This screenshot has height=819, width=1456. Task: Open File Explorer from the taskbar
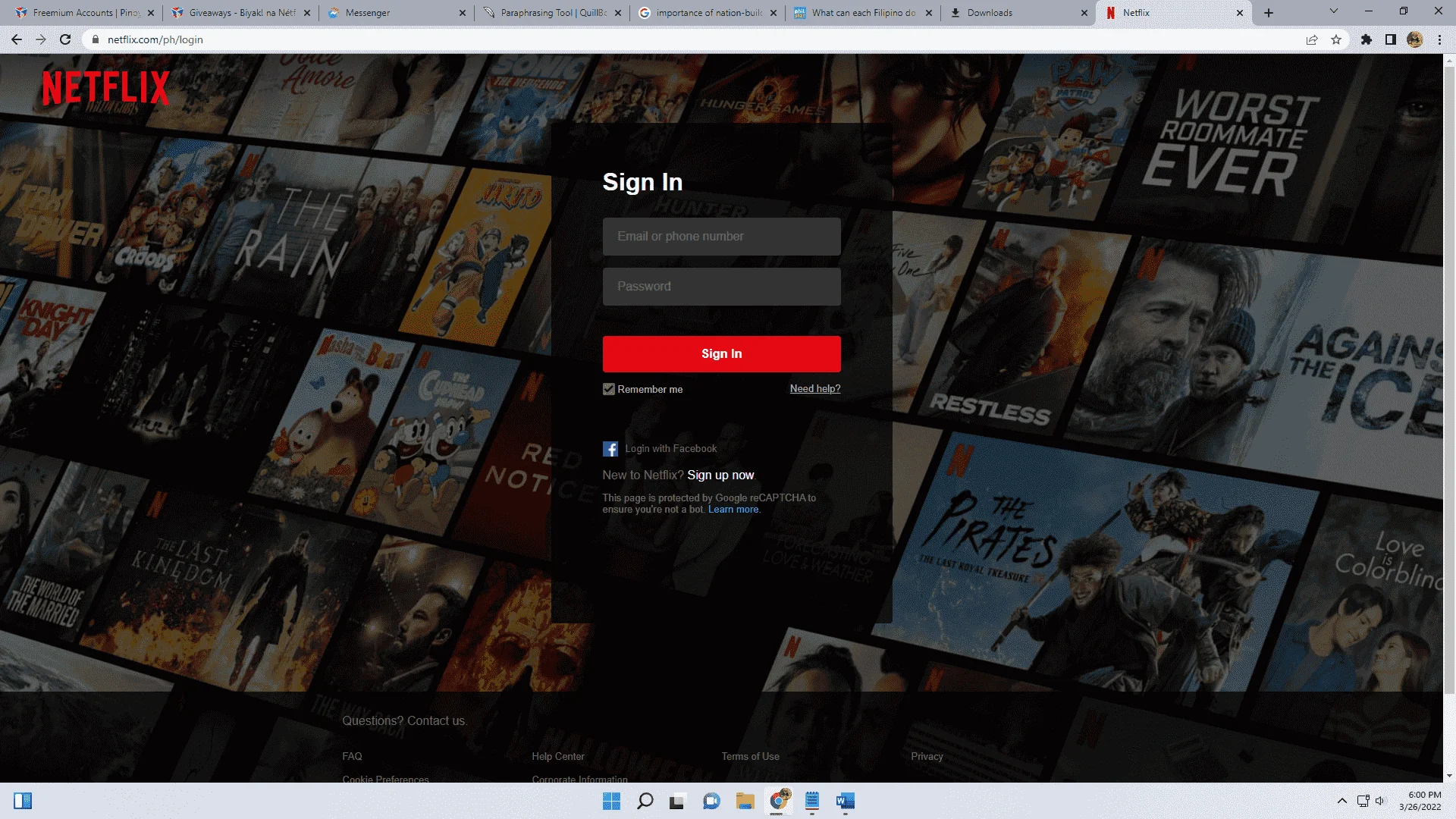pyautogui.click(x=745, y=801)
